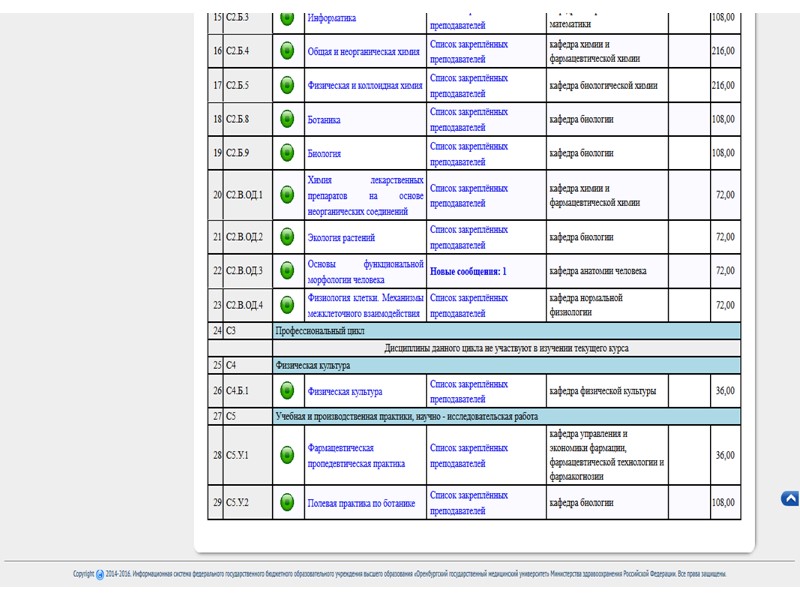Click кафедра анатомии человека cell
800x600 pixels.
[607, 271]
